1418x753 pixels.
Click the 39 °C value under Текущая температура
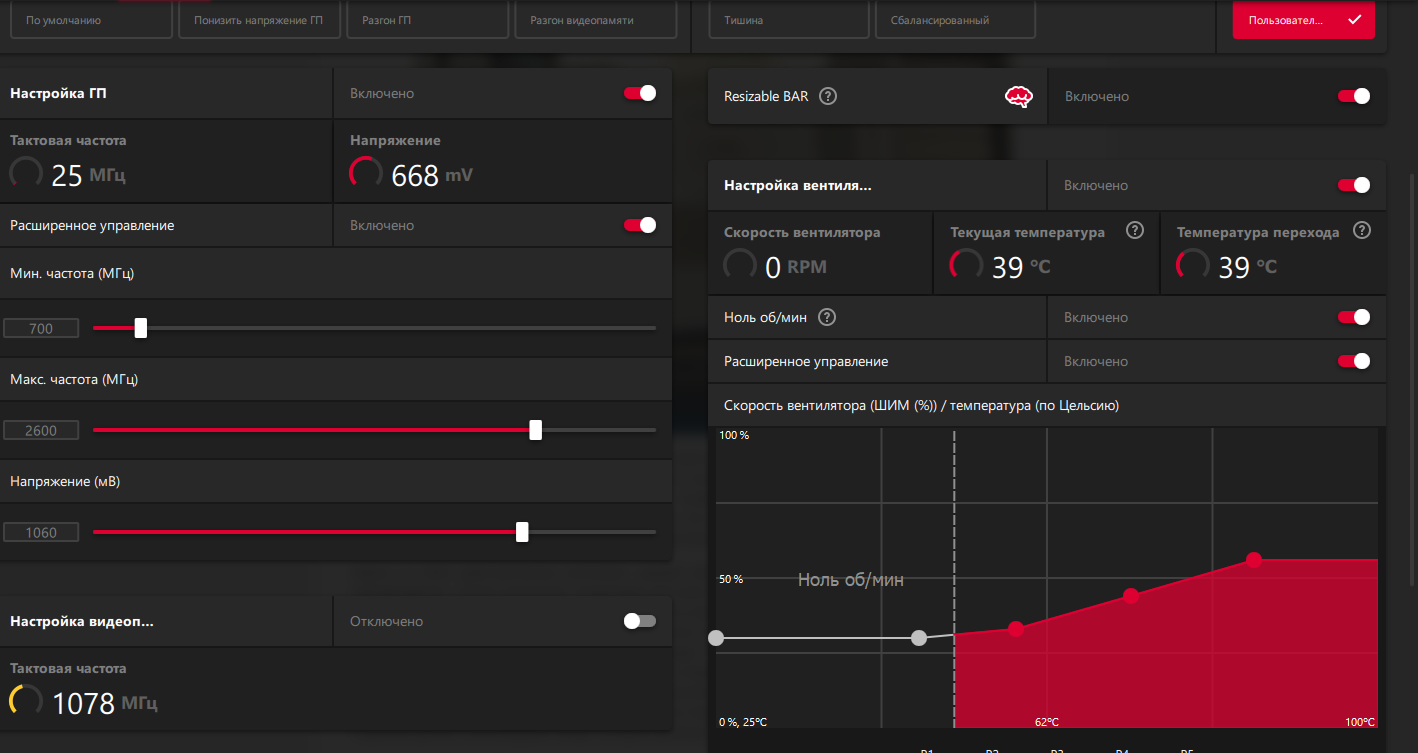coord(1021,267)
